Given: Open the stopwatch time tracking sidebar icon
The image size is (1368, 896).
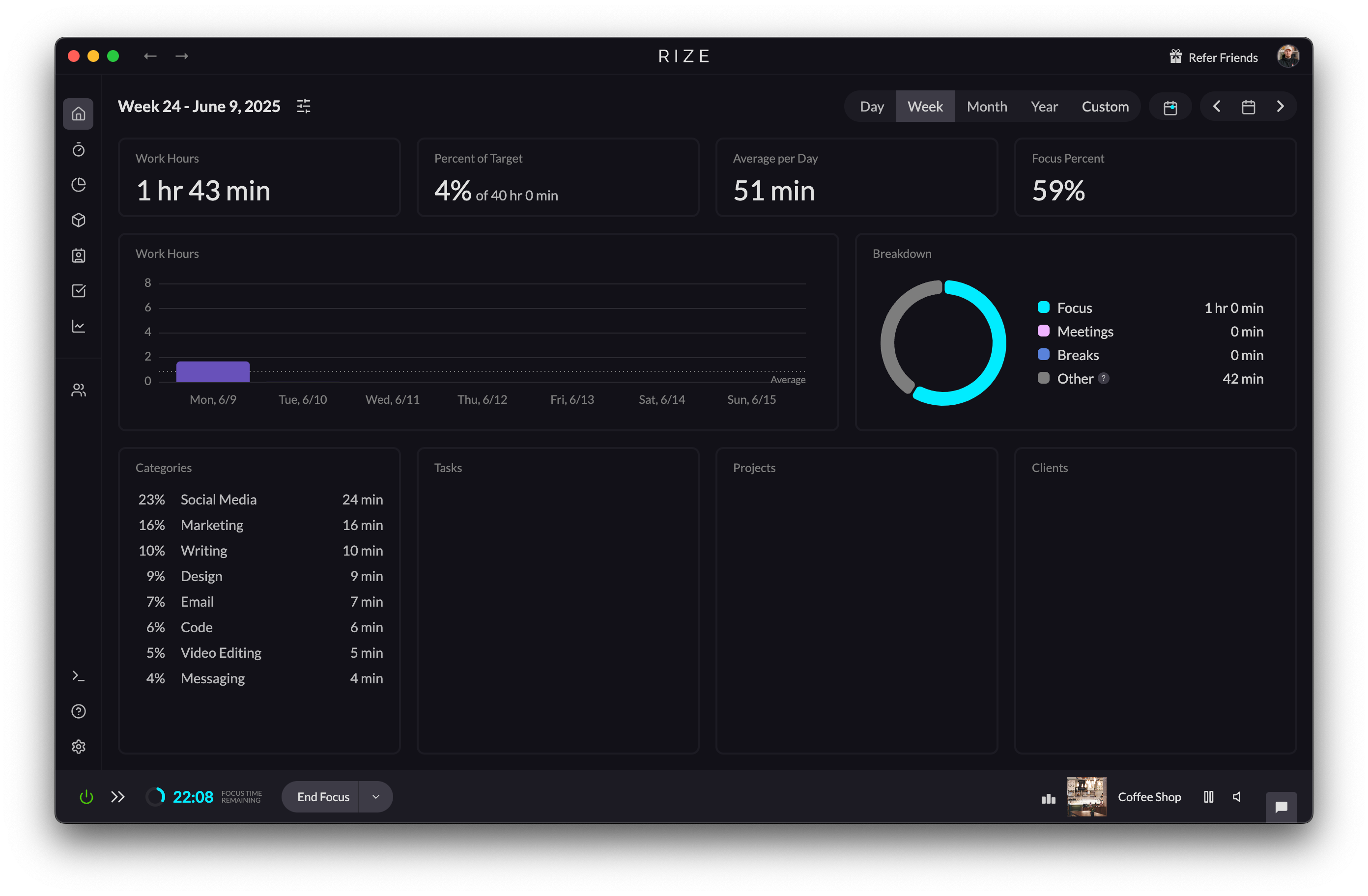Looking at the screenshot, I should tap(79, 149).
